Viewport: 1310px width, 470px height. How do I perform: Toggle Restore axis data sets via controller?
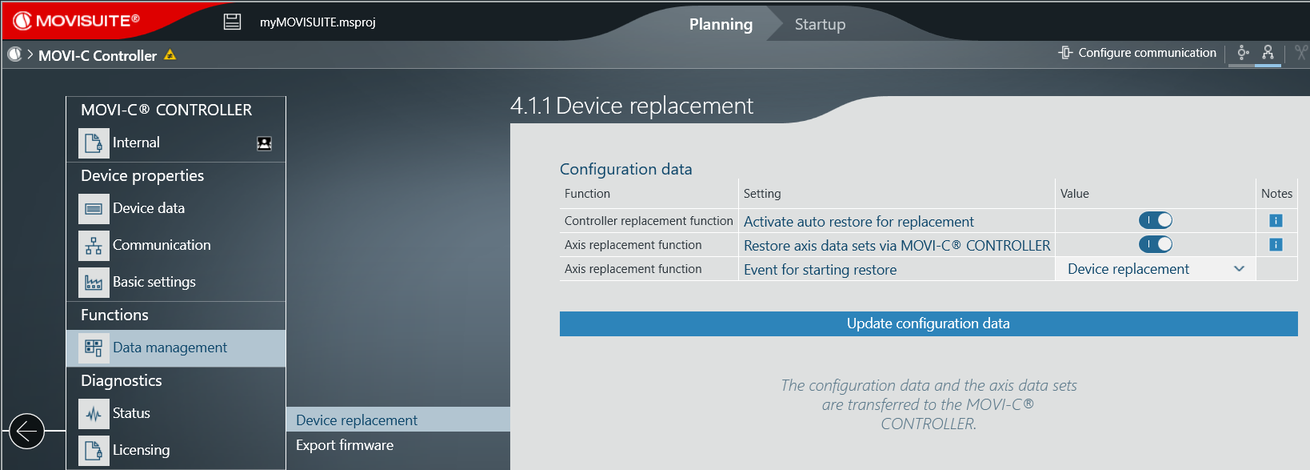[1155, 245]
